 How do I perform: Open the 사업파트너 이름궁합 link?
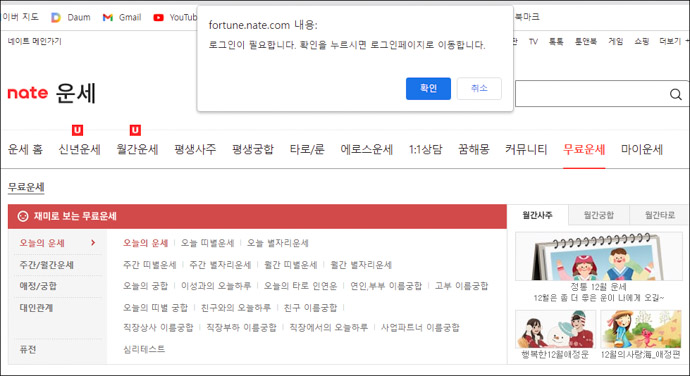[x=420, y=328]
